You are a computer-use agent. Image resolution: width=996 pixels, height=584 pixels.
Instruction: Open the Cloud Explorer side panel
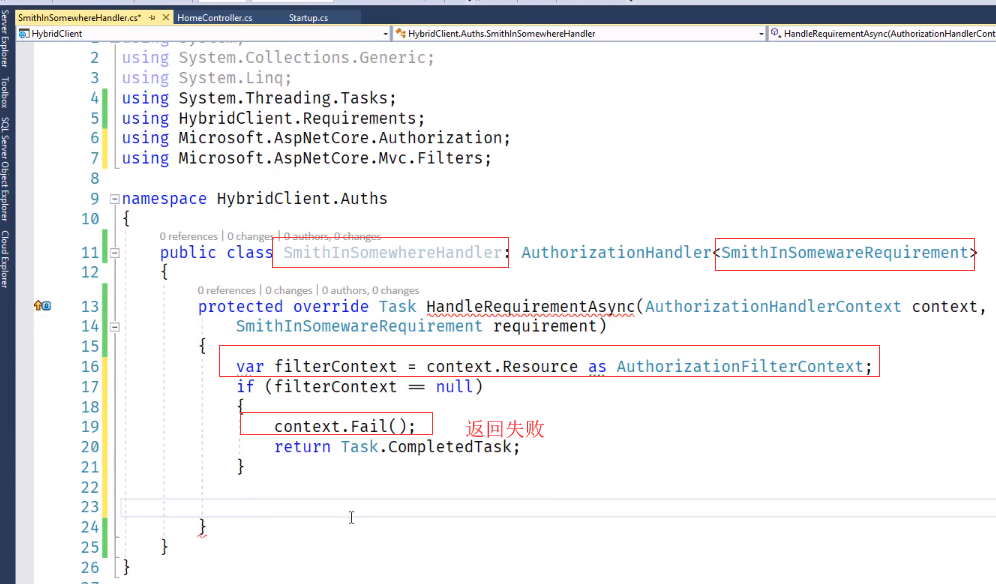click(5, 259)
